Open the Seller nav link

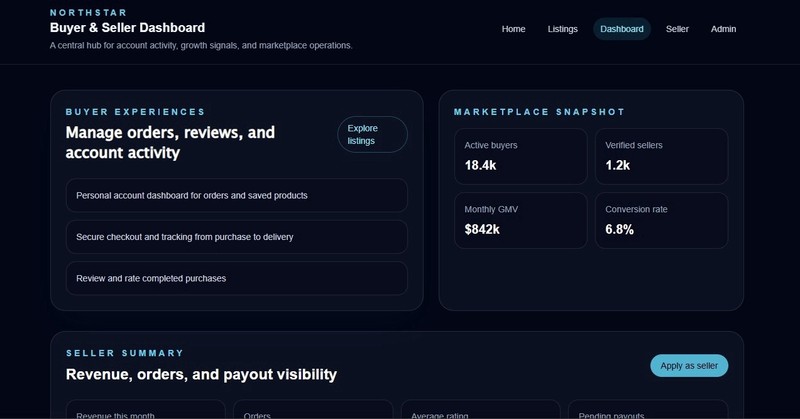pyautogui.click(x=677, y=29)
